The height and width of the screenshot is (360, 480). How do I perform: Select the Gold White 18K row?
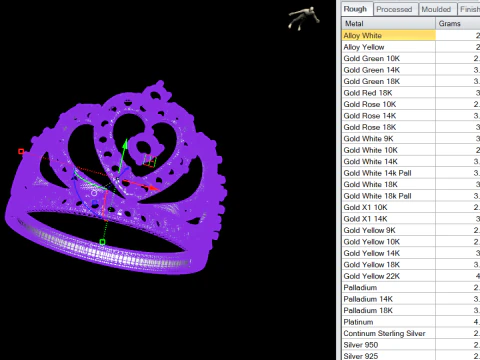(x=411, y=184)
